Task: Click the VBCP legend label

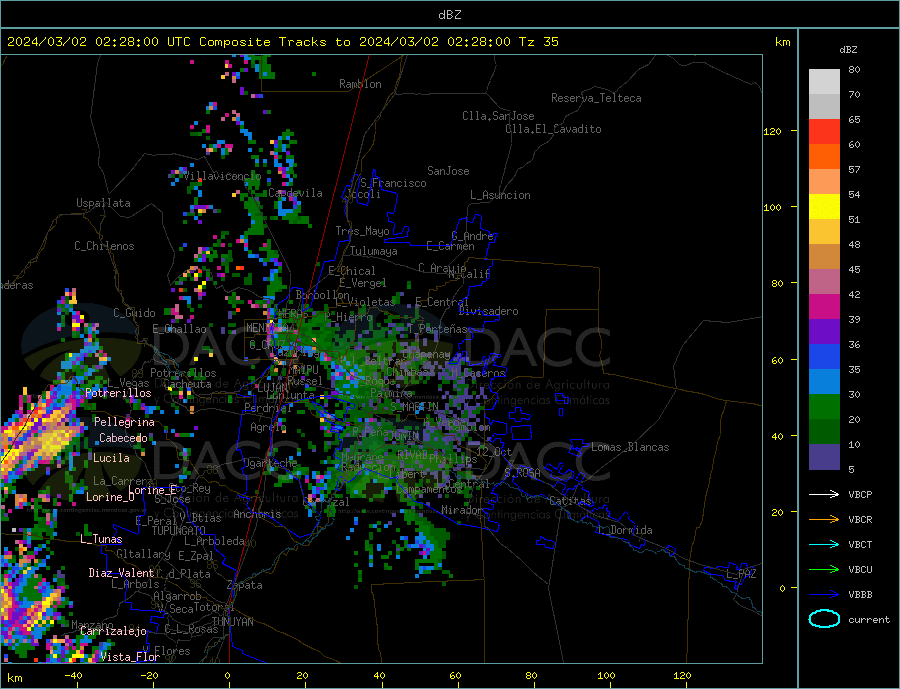Action: [x=860, y=494]
